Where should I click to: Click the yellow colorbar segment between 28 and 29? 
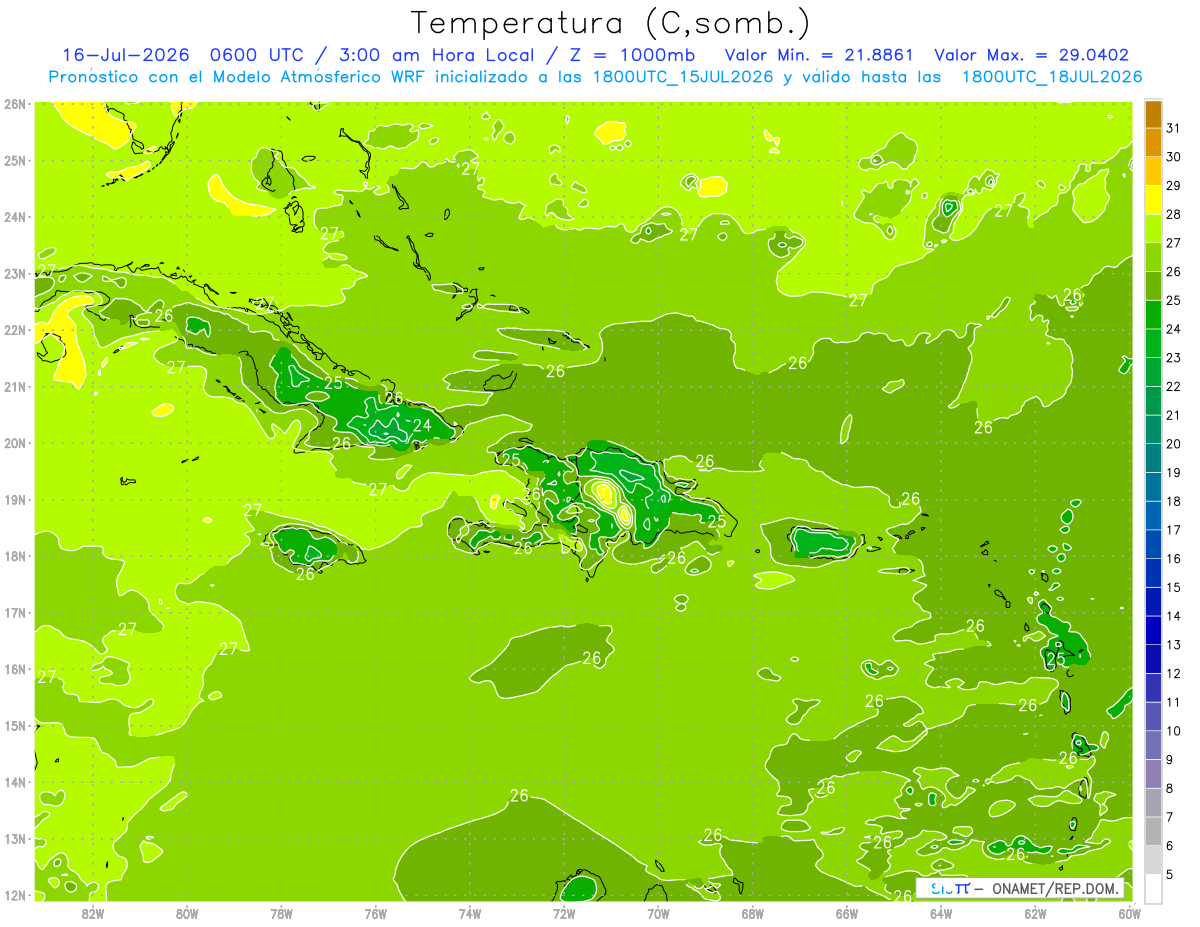click(1153, 200)
